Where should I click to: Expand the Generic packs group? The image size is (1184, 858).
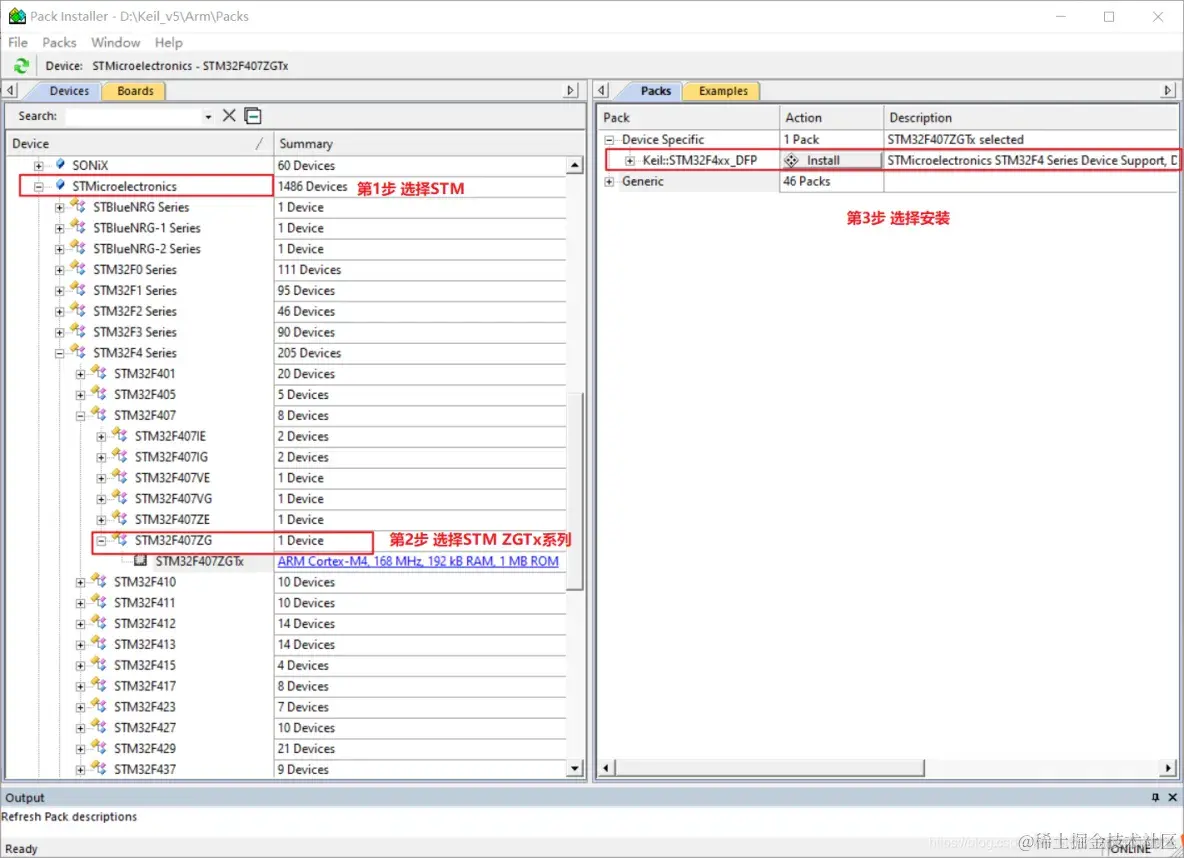click(609, 181)
